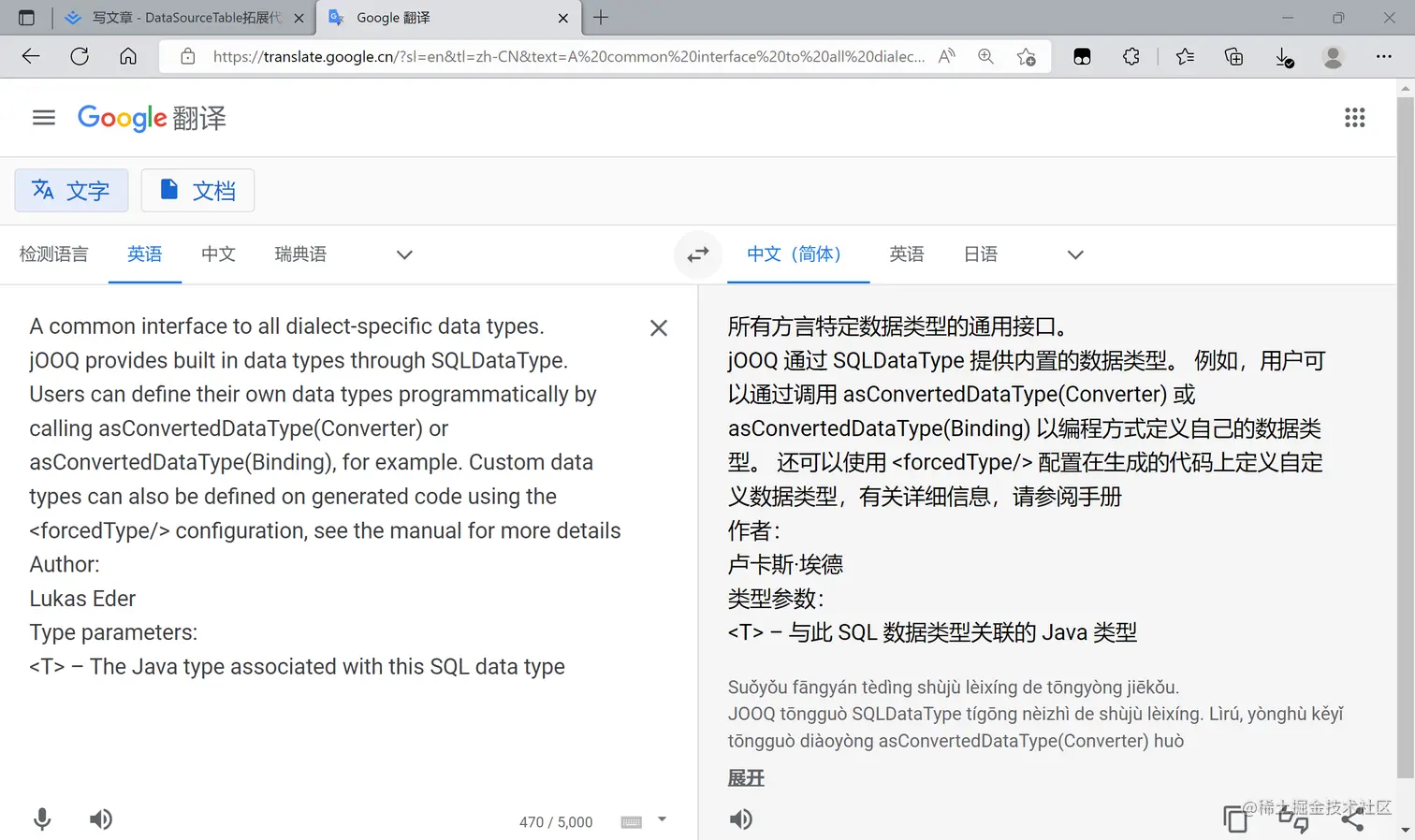Screen dimensions: 1415x840
Task: Select 瑞典语 as the source language
Action: tap(300, 254)
